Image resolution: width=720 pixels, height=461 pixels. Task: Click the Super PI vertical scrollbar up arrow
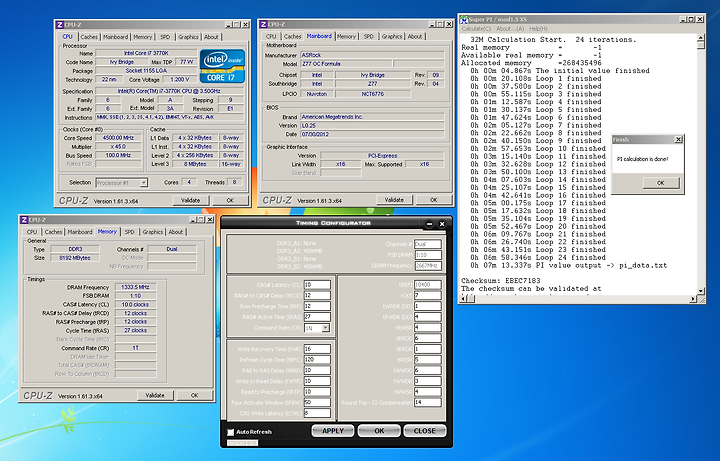point(701,38)
